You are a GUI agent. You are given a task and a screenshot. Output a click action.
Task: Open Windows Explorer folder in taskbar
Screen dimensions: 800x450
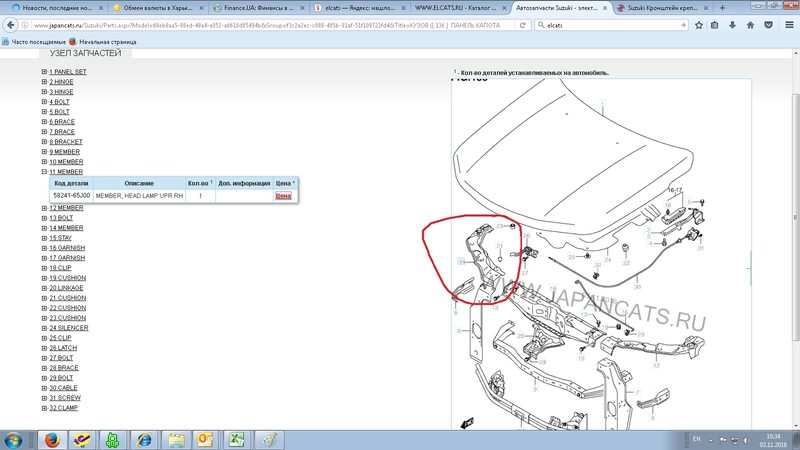pos(176,440)
